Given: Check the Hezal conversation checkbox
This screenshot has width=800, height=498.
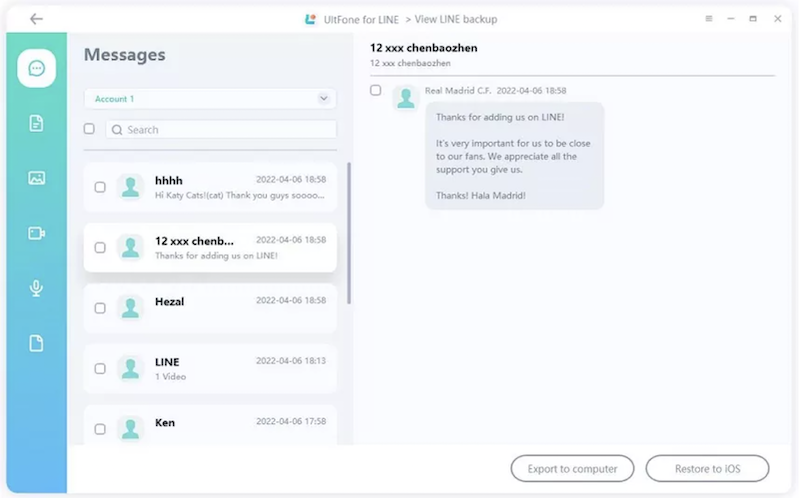Looking at the screenshot, I should coord(100,308).
